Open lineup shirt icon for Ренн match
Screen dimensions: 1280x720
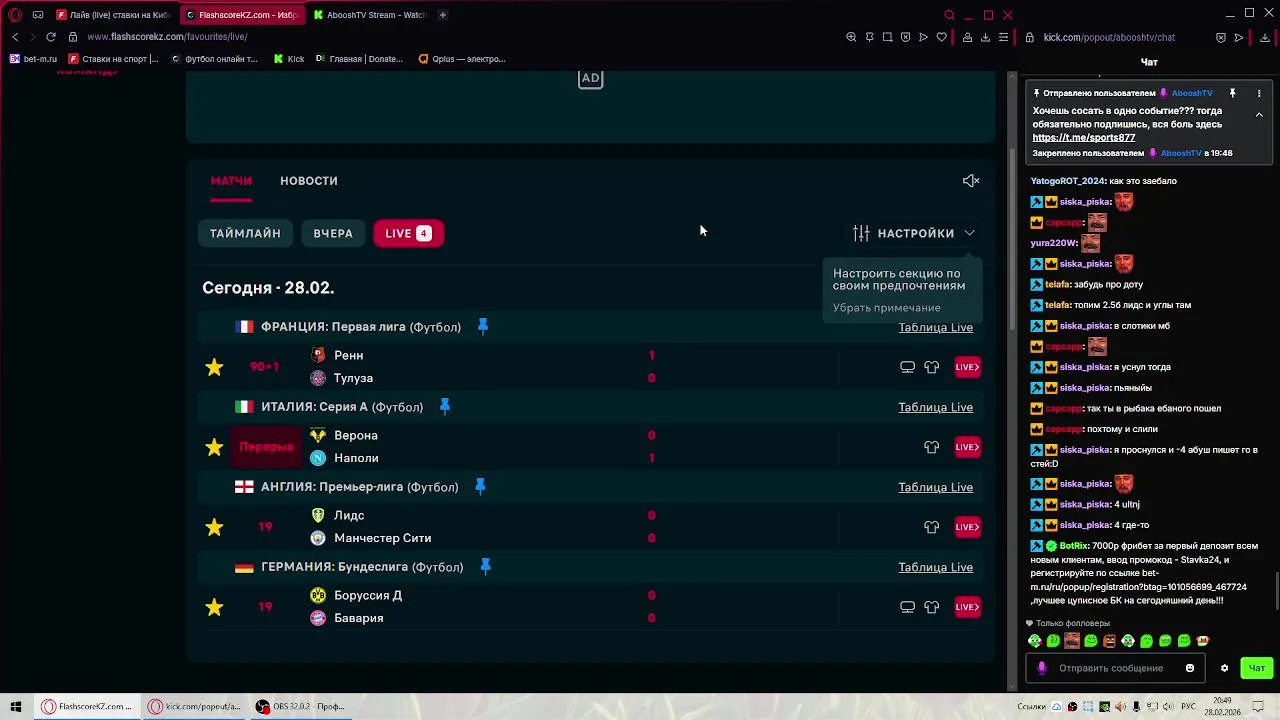click(x=932, y=367)
